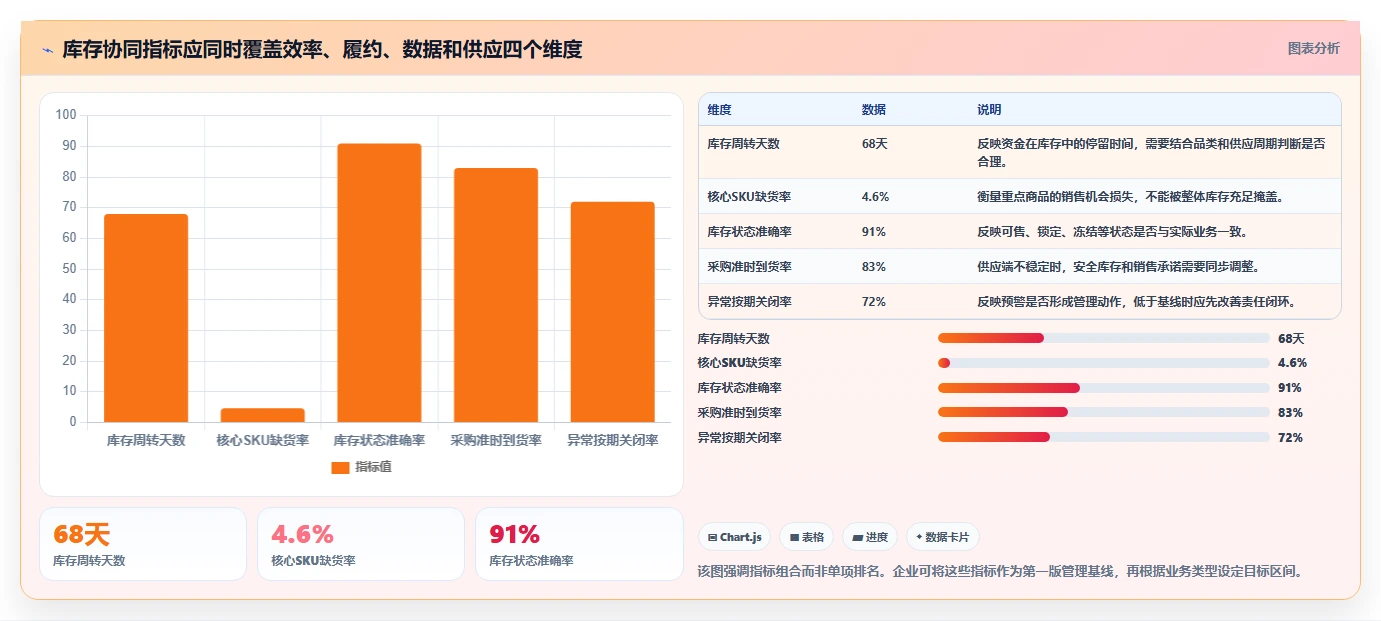Click the 核心SKU缺货率 x-axis label
1381x621 pixels.
pyautogui.click(x=263, y=440)
